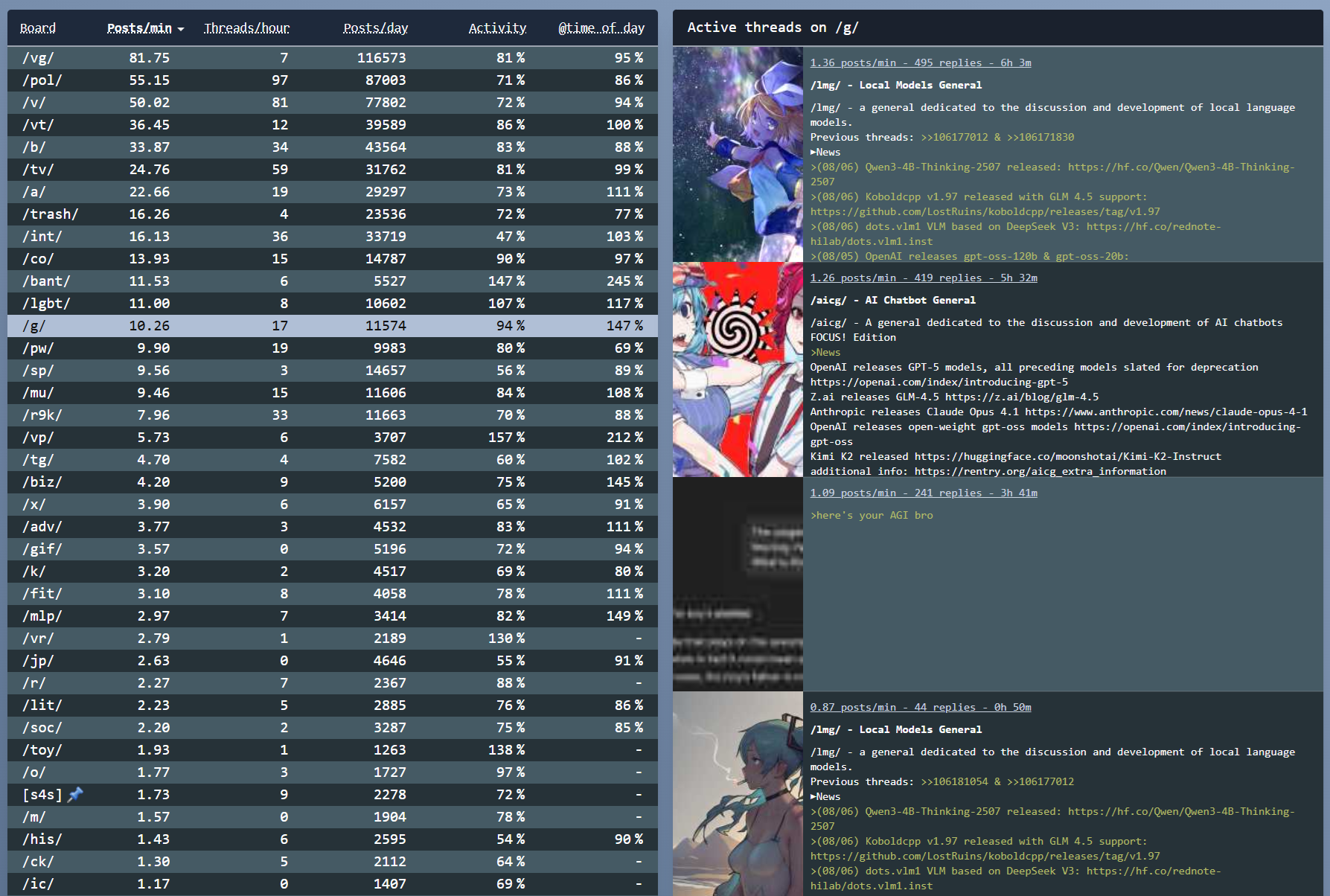Select the /vt/ board row
The image size is (1330, 896).
point(333,125)
